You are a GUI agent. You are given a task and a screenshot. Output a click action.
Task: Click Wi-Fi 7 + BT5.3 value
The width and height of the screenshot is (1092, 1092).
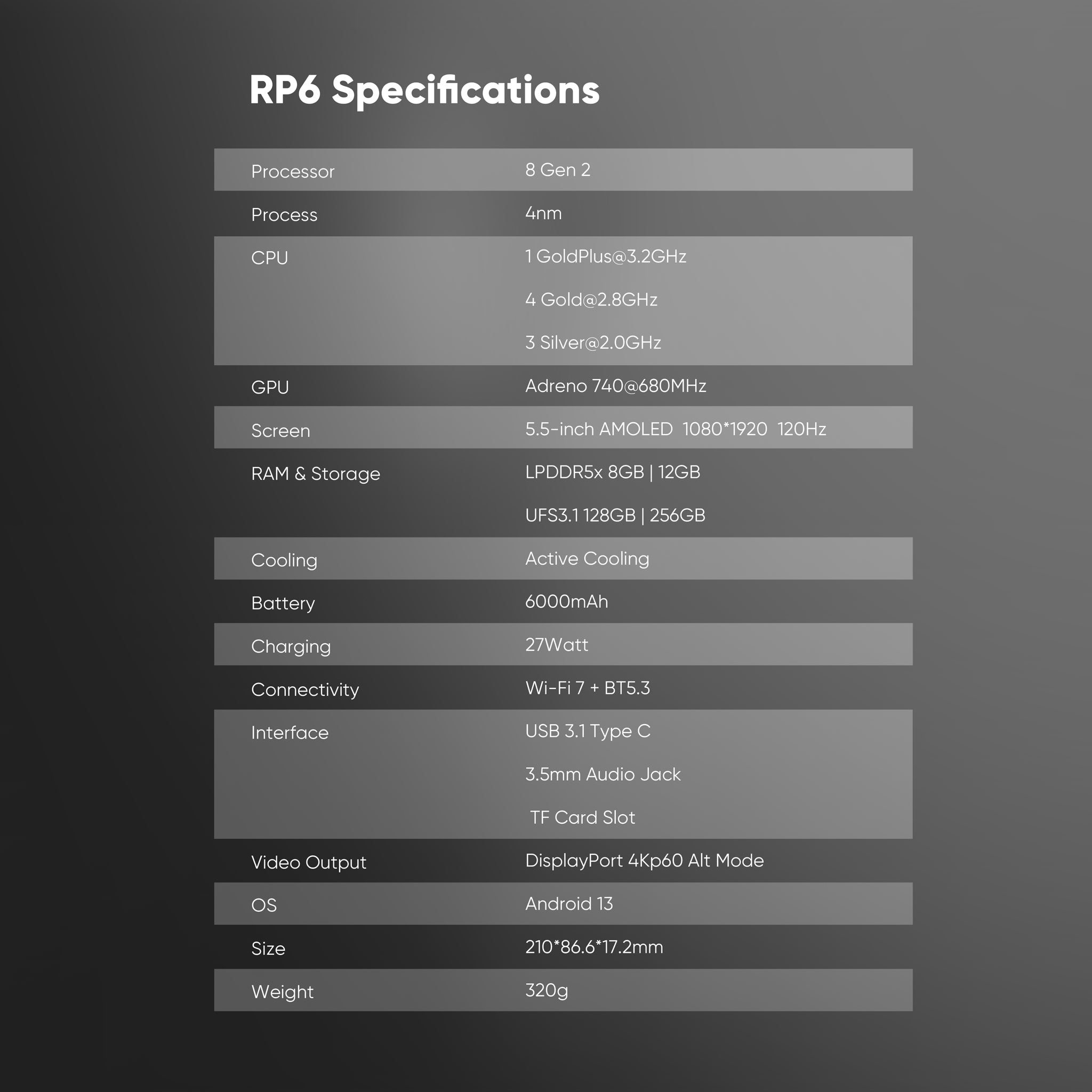[x=588, y=688]
